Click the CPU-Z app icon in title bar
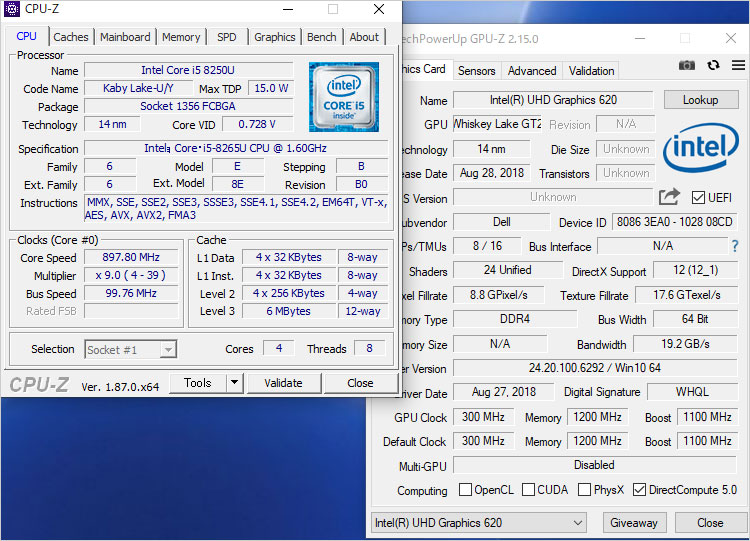Viewport: 750px width, 541px height. pos(12,9)
